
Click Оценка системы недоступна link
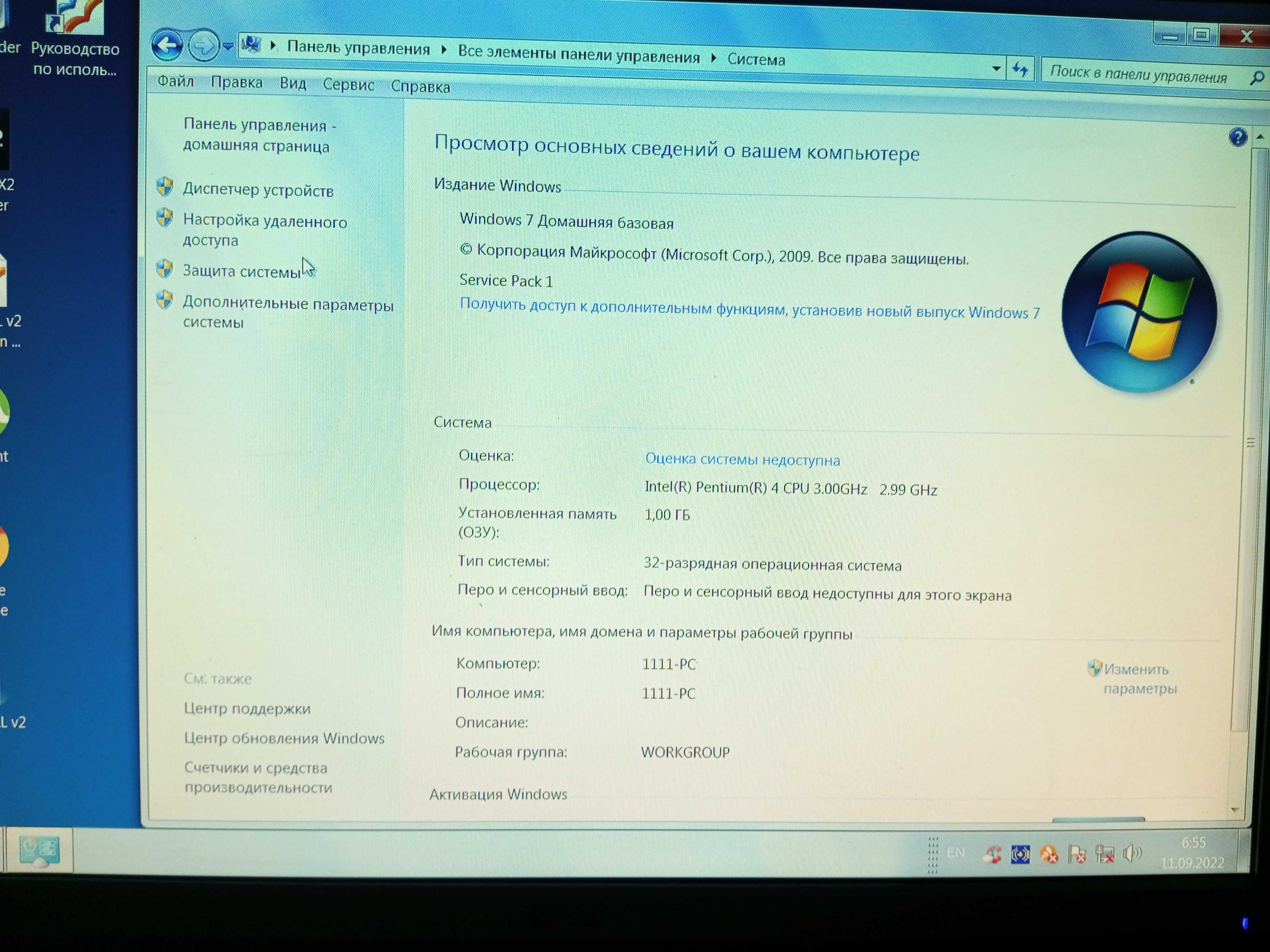pyautogui.click(x=742, y=459)
